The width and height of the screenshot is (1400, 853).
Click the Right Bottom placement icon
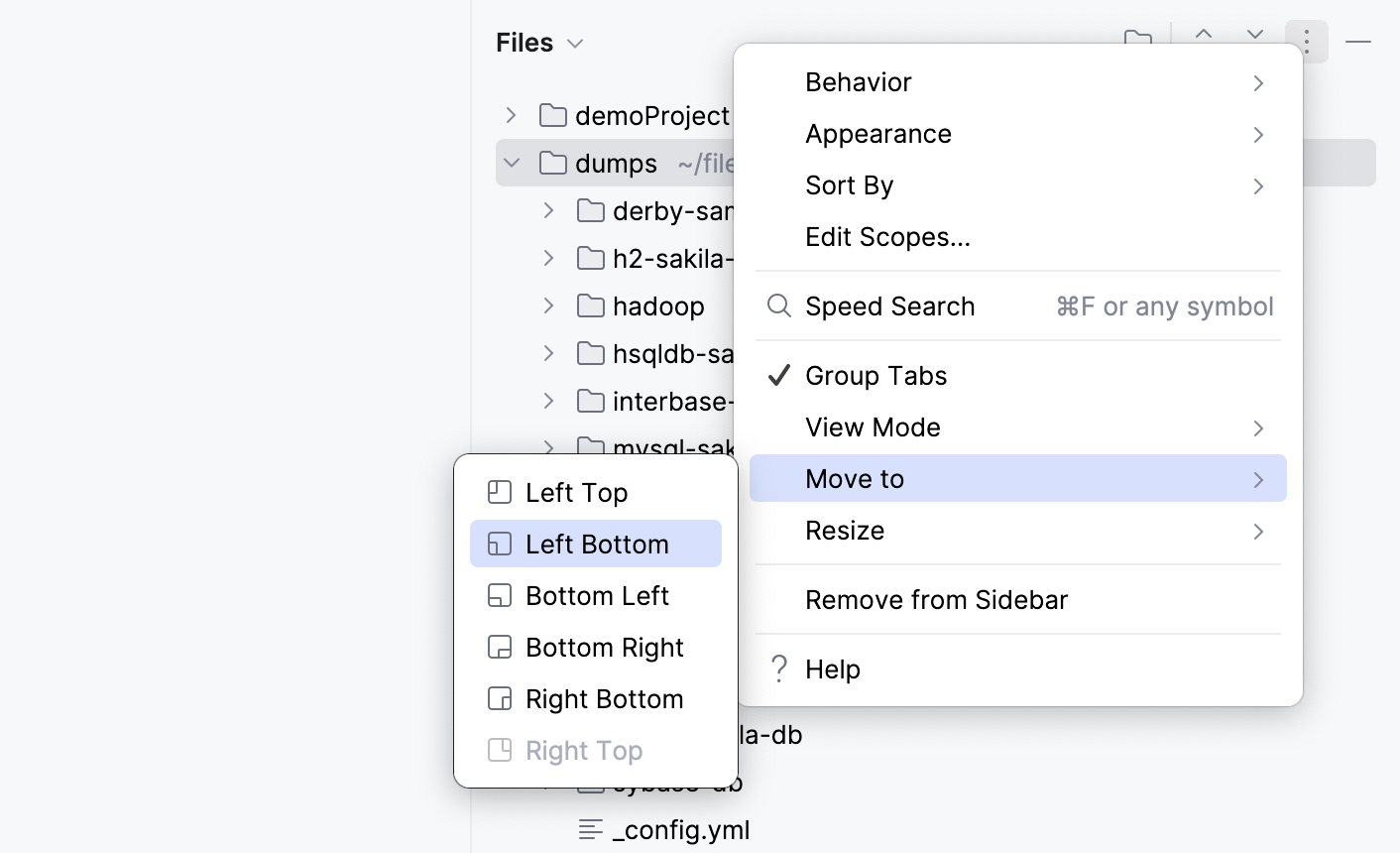coord(499,698)
